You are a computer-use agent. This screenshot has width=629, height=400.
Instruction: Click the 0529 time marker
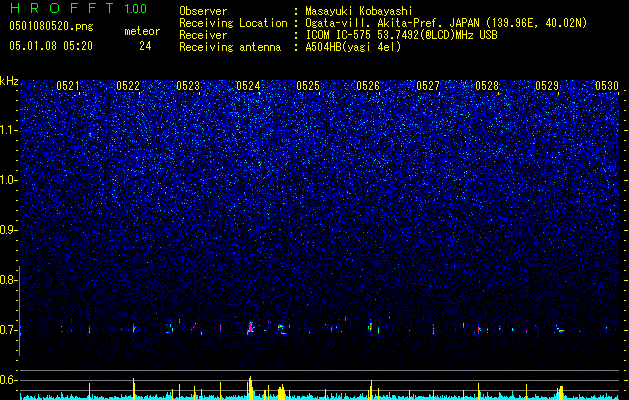548,86
